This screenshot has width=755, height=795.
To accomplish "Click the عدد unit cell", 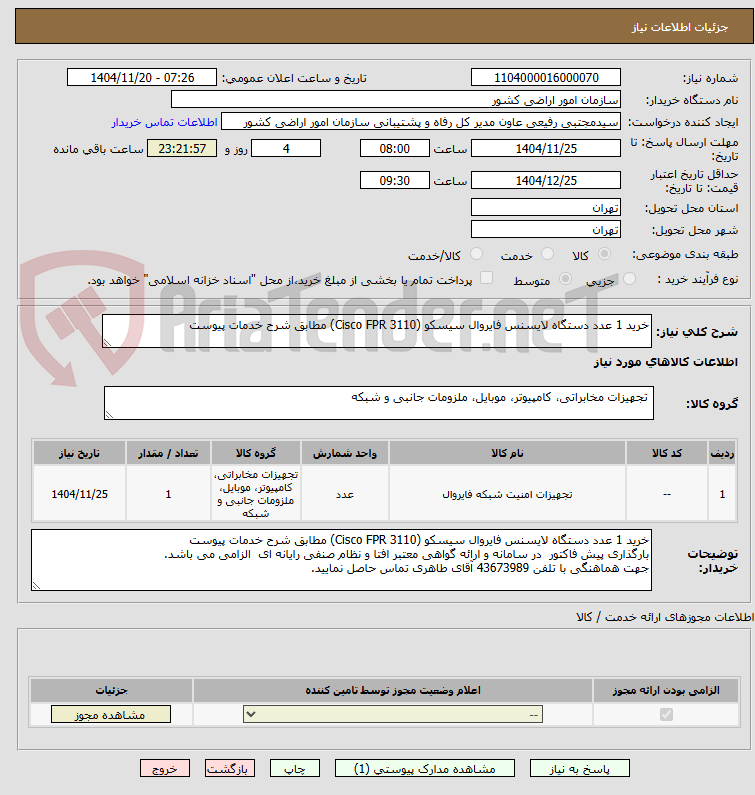I will click(345, 494).
